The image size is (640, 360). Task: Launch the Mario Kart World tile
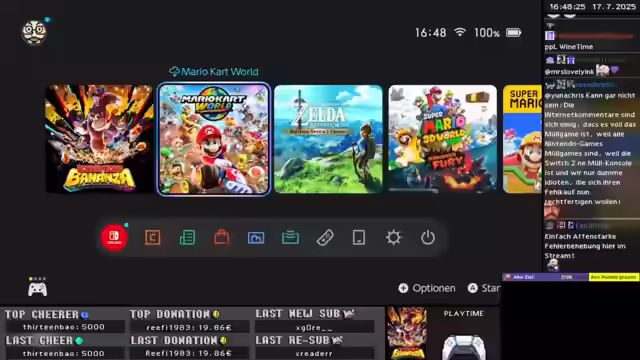click(214, 139)
